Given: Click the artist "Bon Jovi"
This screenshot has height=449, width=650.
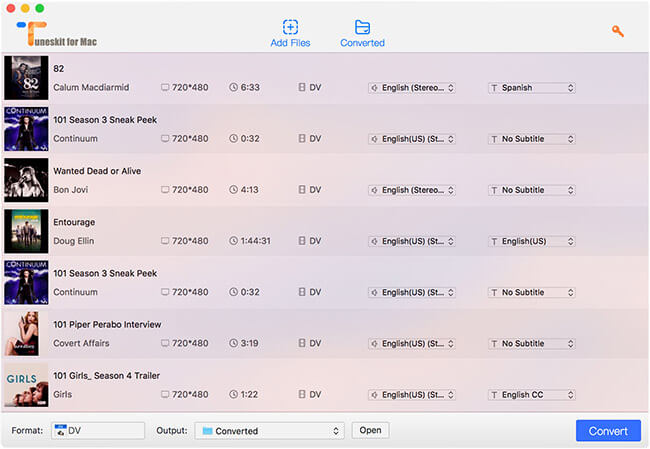Looking at the screenshot, I should pos(70,190).
